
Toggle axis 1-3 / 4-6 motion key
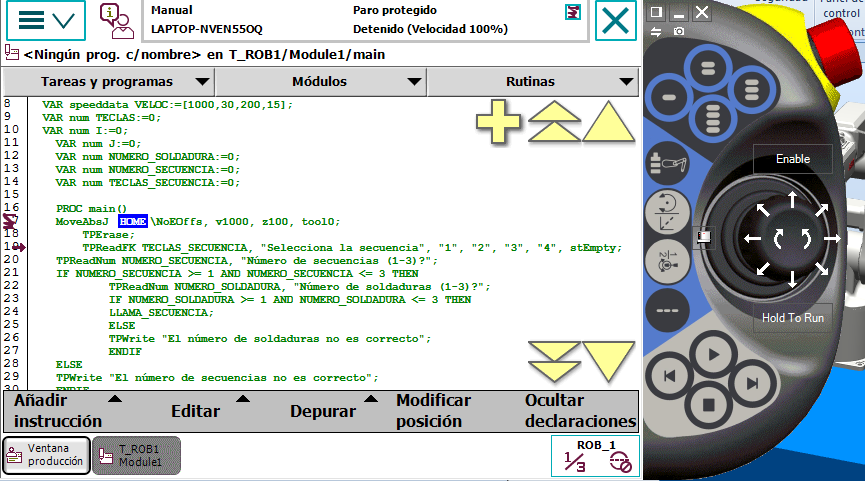[x=668, y=260]
